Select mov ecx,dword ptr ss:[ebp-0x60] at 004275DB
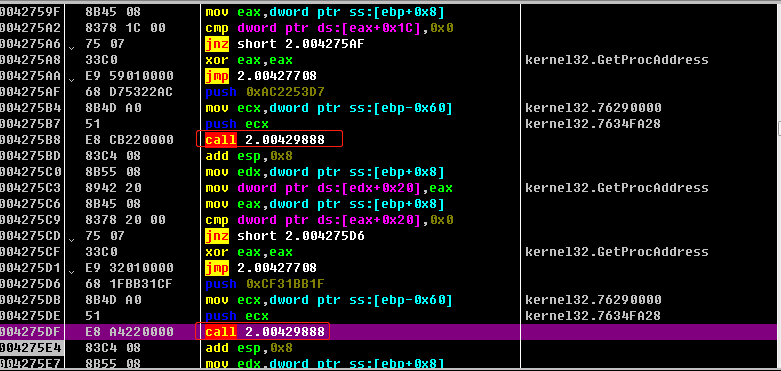Image resolution: width=781 pixels, height=371 pixels. [x=330, y=300]
